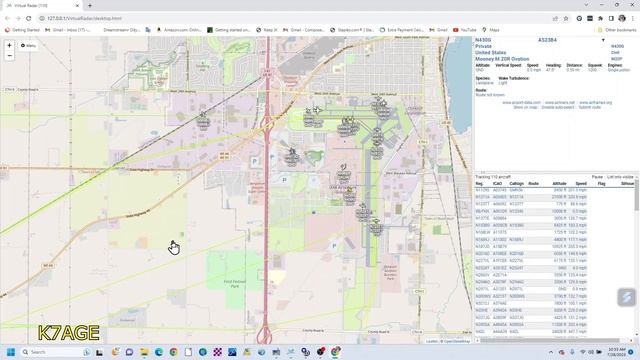The image size is (640, 360).
Task: Open the Chrome profile avatar
Action: (622, 18)
